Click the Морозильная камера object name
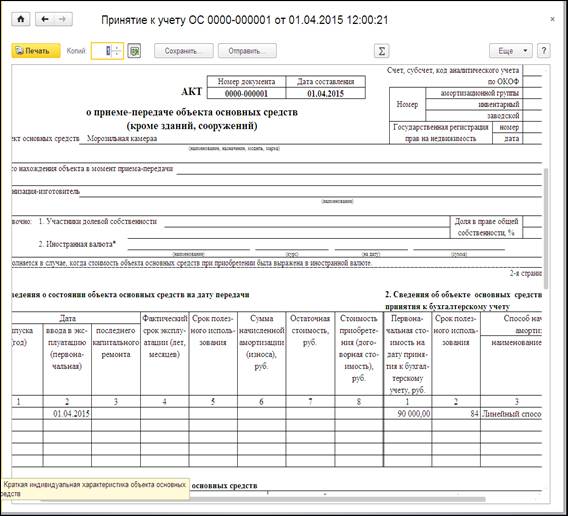The width and height of the screenshot is (568, 516). pos(122,138)
